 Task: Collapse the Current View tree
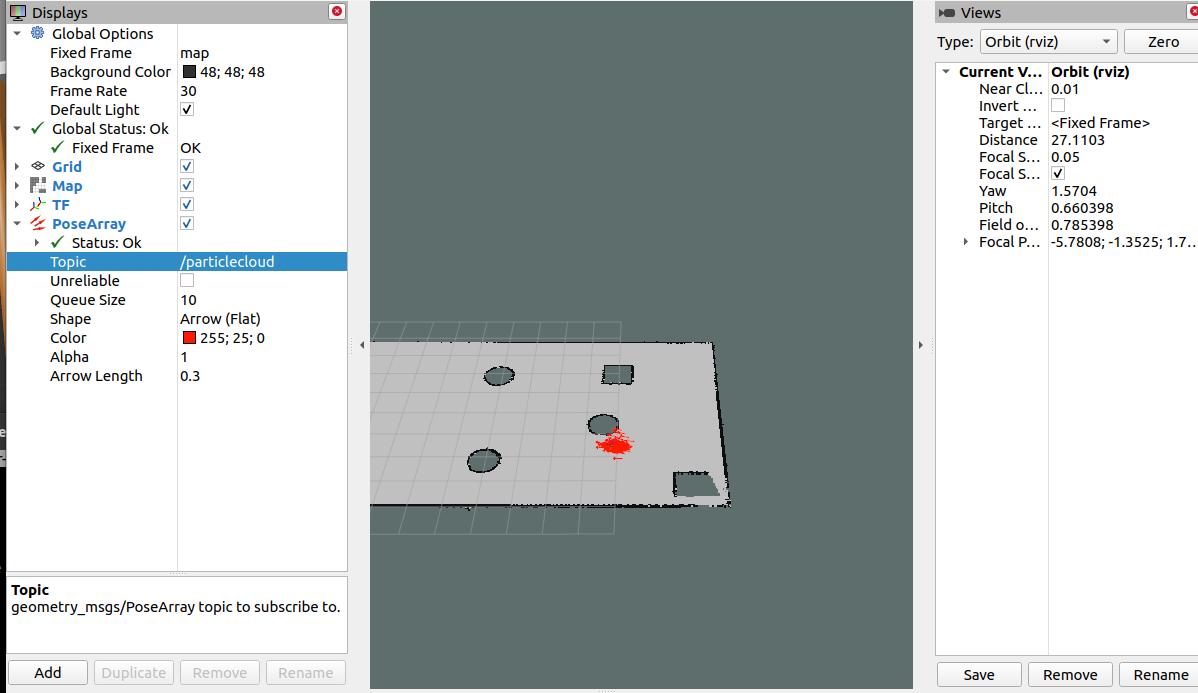coord(946,72)
